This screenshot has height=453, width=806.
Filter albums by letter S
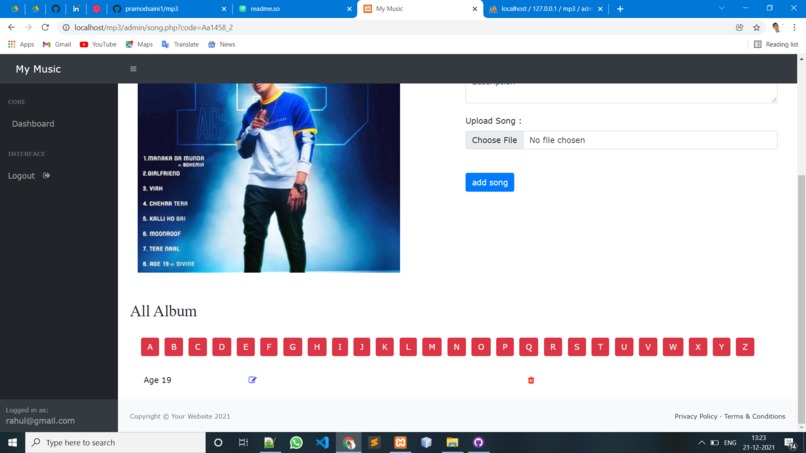(577, 347)
